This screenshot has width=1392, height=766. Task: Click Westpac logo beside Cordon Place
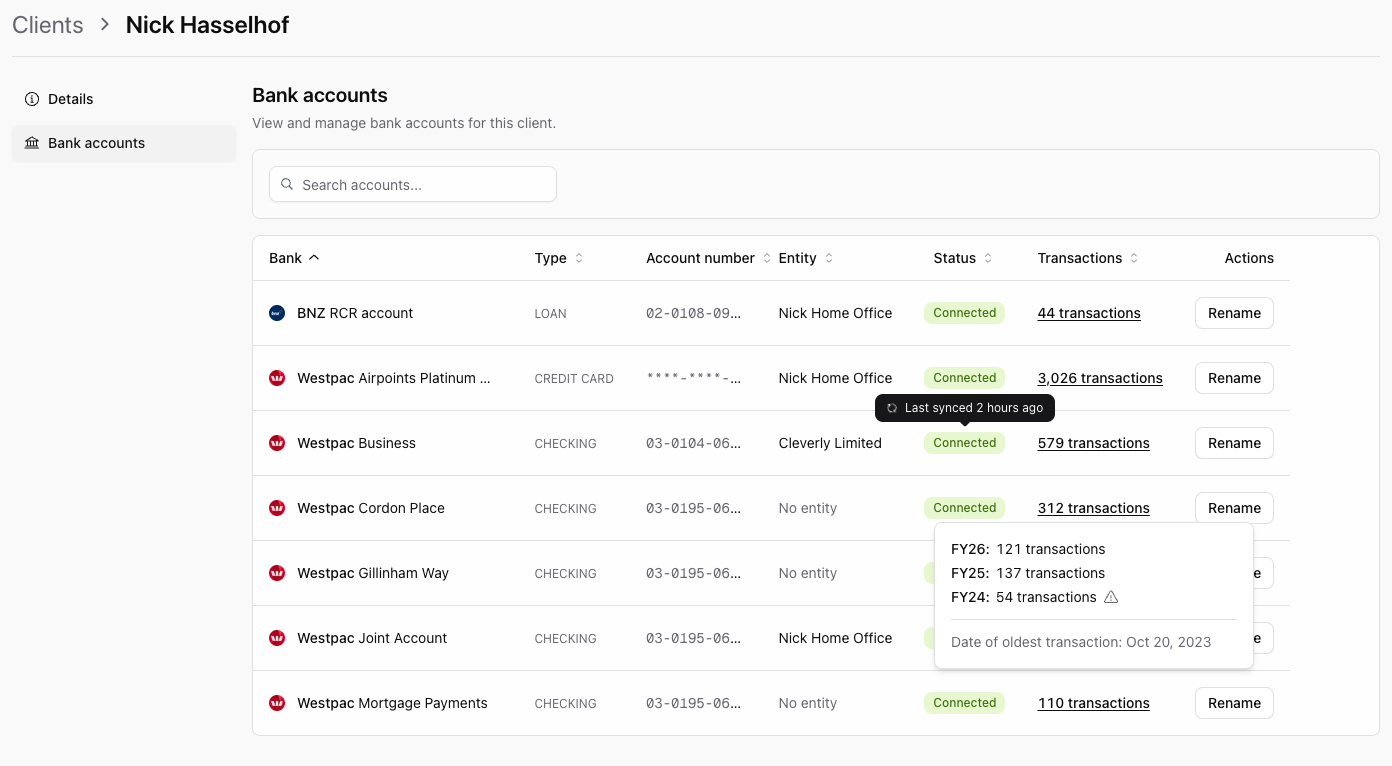click(277, 508)
